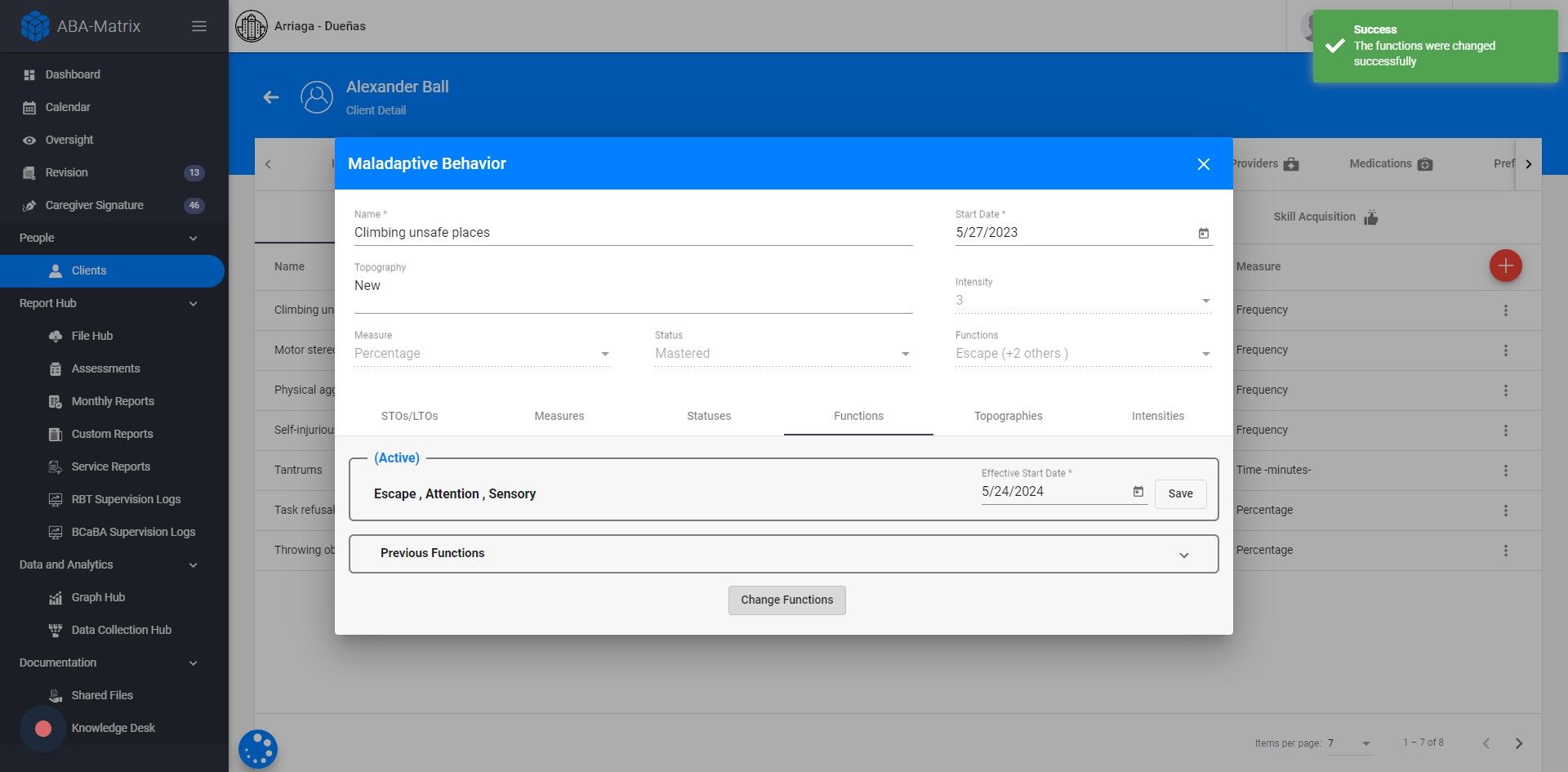Select the Functions tab
This screenshot has width=1568, height=772.
(858, 416)
